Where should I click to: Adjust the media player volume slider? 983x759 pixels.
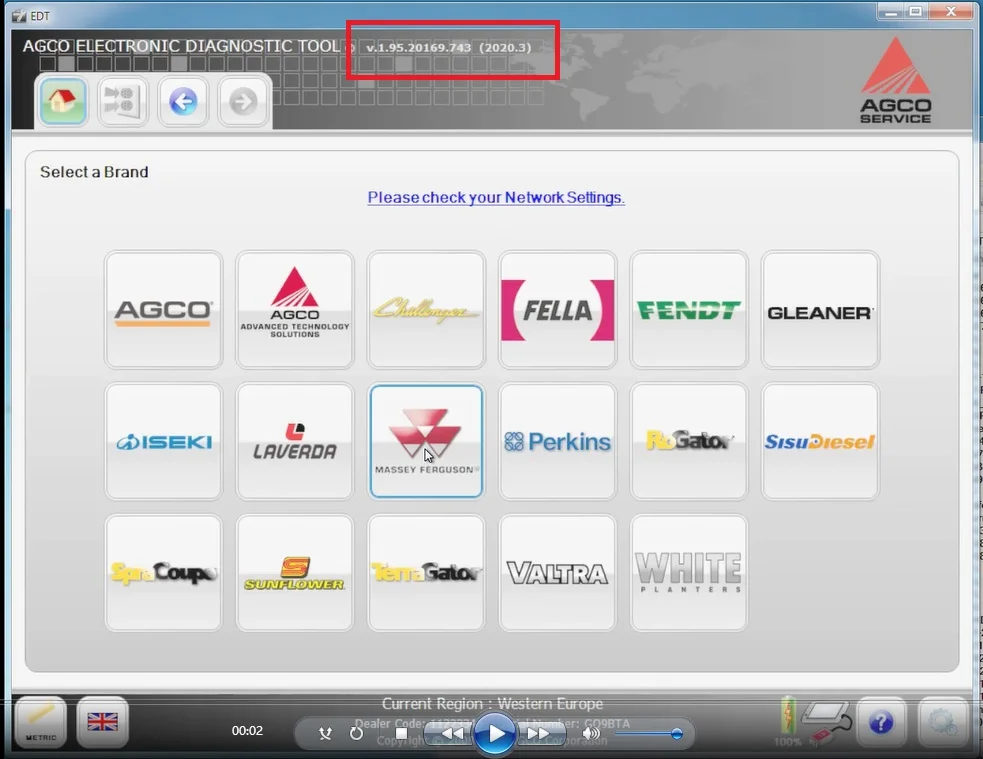click(648, 733)
